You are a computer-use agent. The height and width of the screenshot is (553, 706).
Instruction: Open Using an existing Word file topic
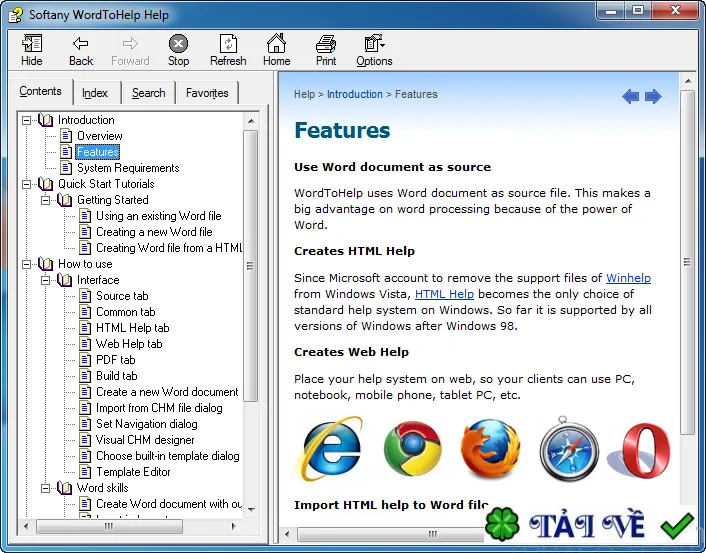coord(158,216)
